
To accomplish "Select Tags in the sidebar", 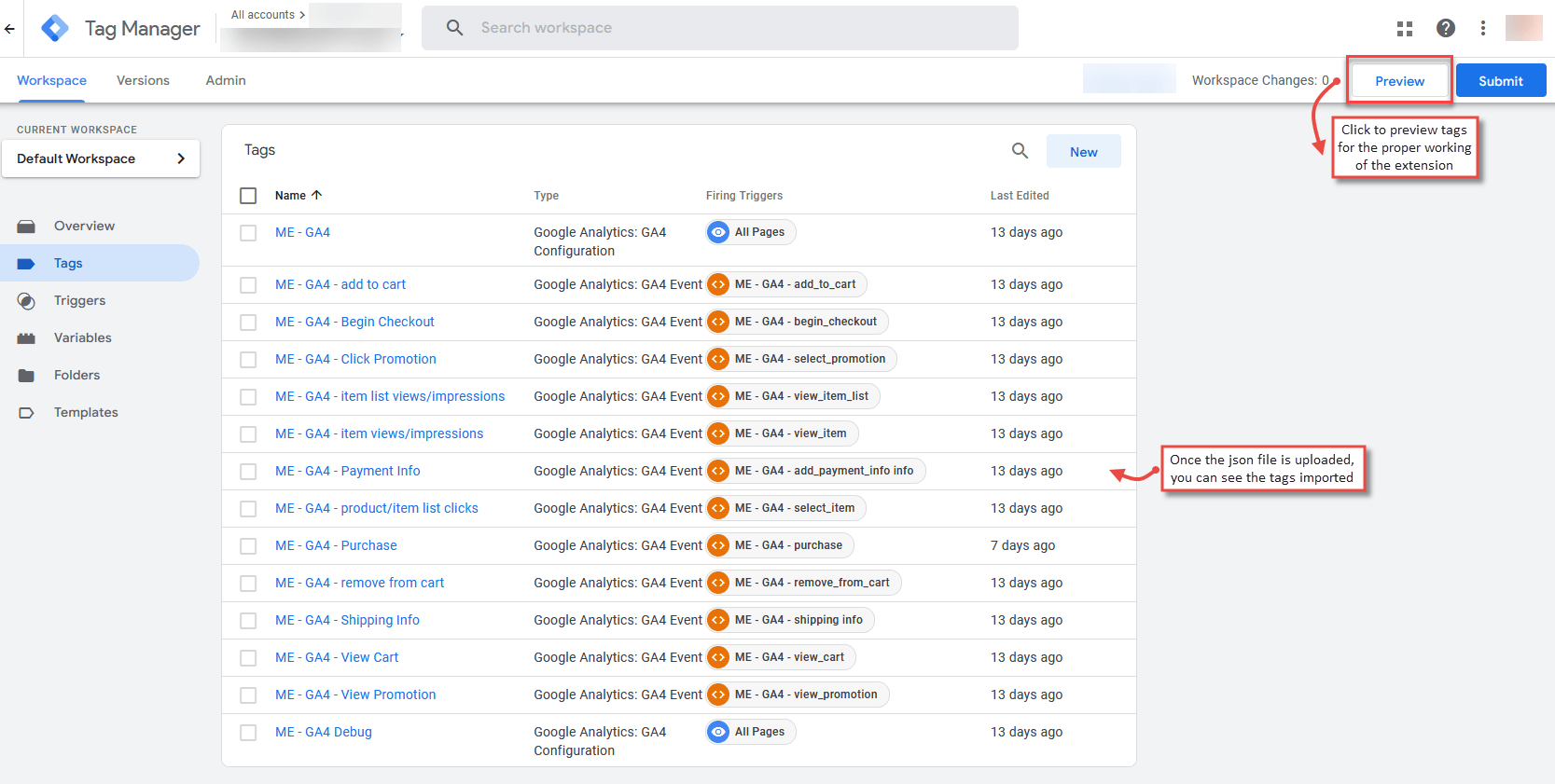I will pos(100,263).
